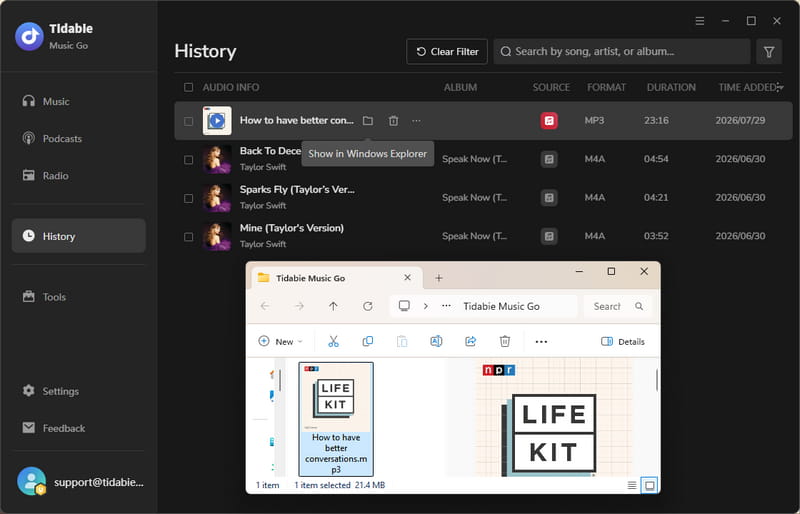The image size is (800, 514).
Task: Click LIFE KIT preview image
Action: coord(553,418)
